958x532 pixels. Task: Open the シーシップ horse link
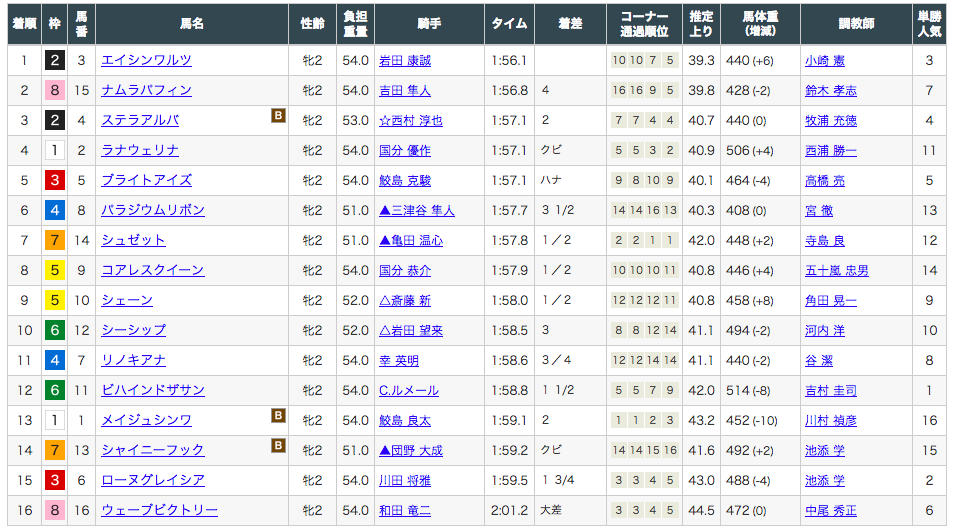point(133,330)
